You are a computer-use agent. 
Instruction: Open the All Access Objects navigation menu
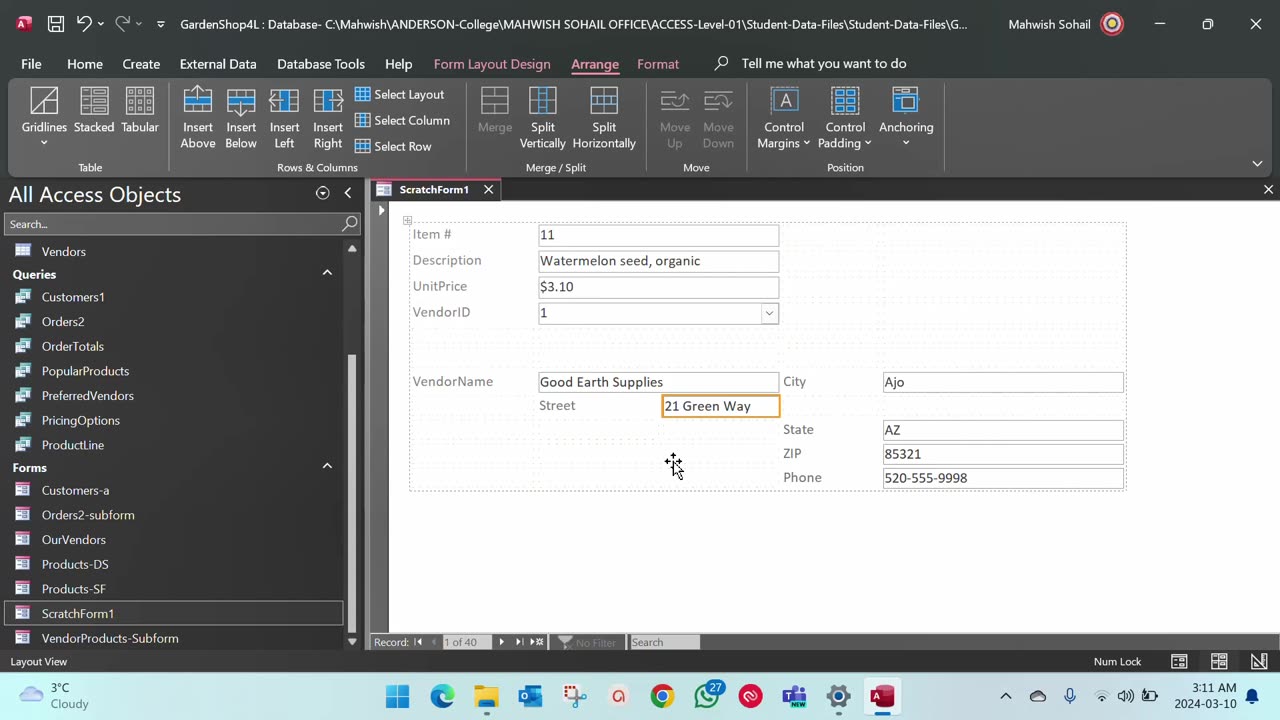click(322, 193)
